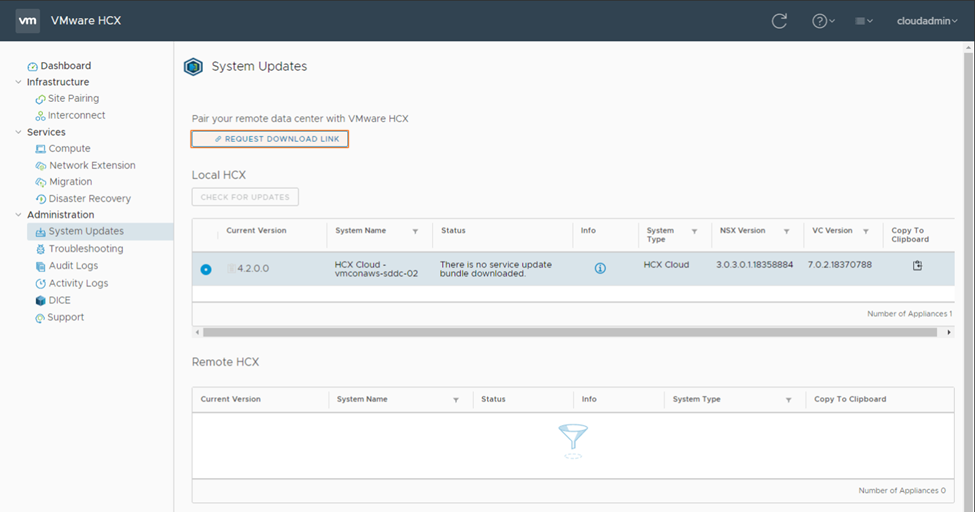The height and width of the screenshot is (512, 975).
Task: Go to Site Pairing
Action: (73, 98)
